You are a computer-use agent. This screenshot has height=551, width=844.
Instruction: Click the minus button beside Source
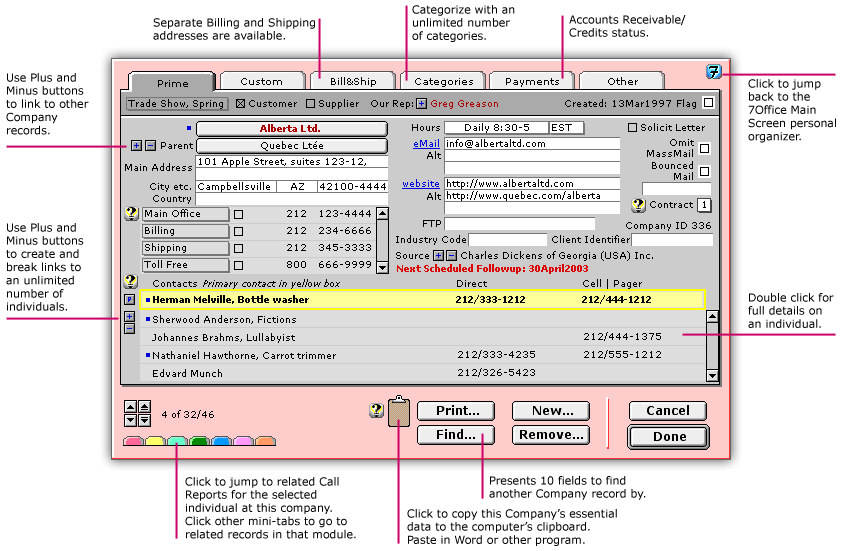[452, 256]
